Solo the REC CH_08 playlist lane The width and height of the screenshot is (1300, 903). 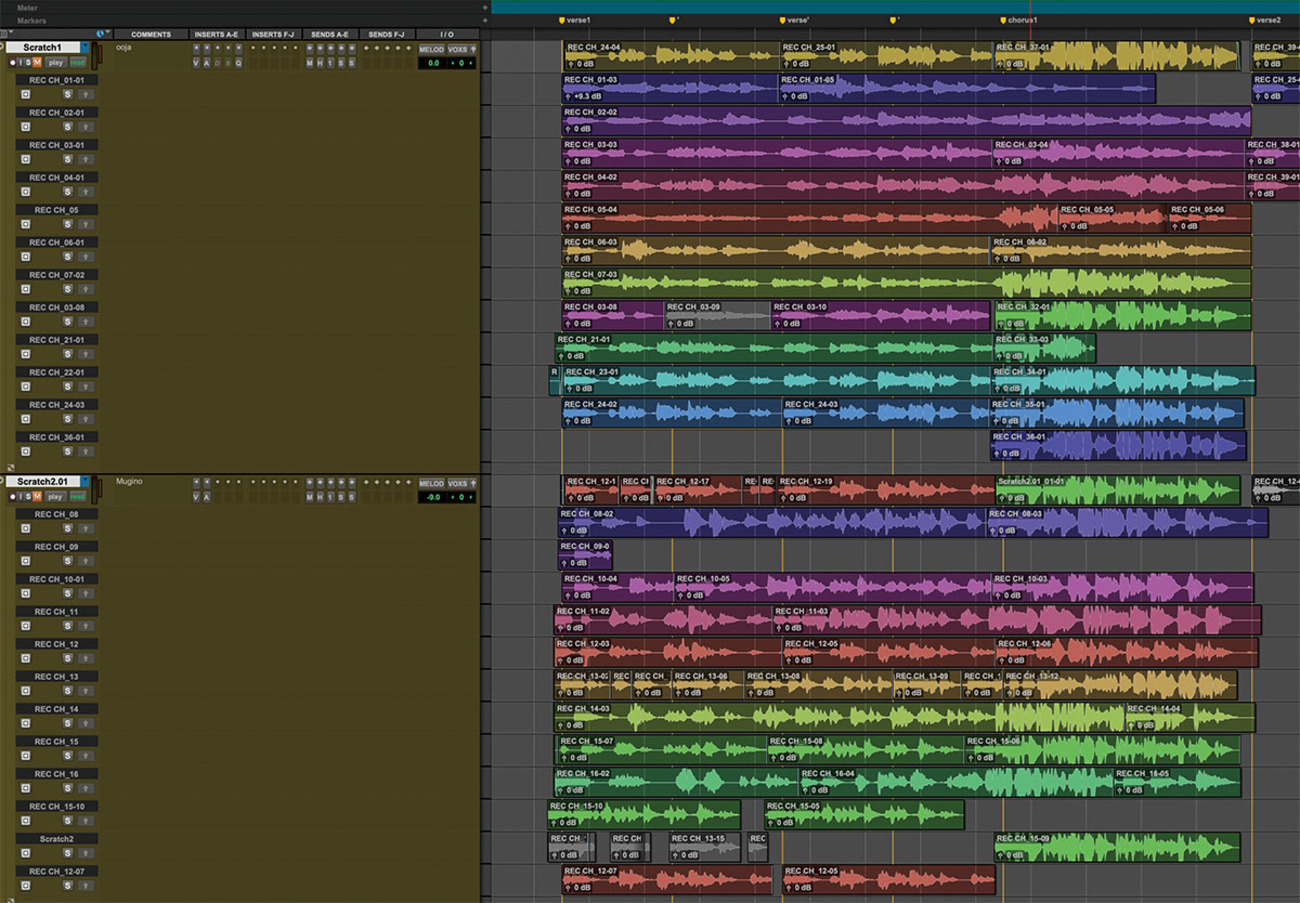68,529
